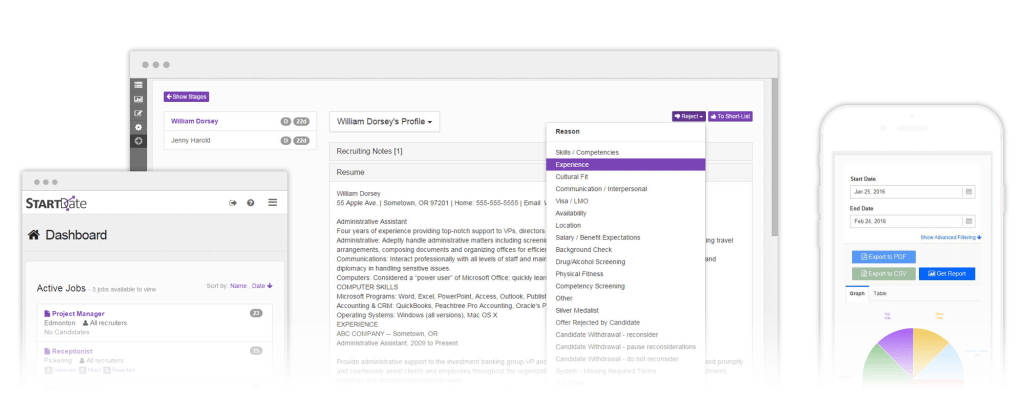This screenshot has height=395, width=1024.
Task: Select the edit pencil icon in sidebar
Action: point(138,113)
